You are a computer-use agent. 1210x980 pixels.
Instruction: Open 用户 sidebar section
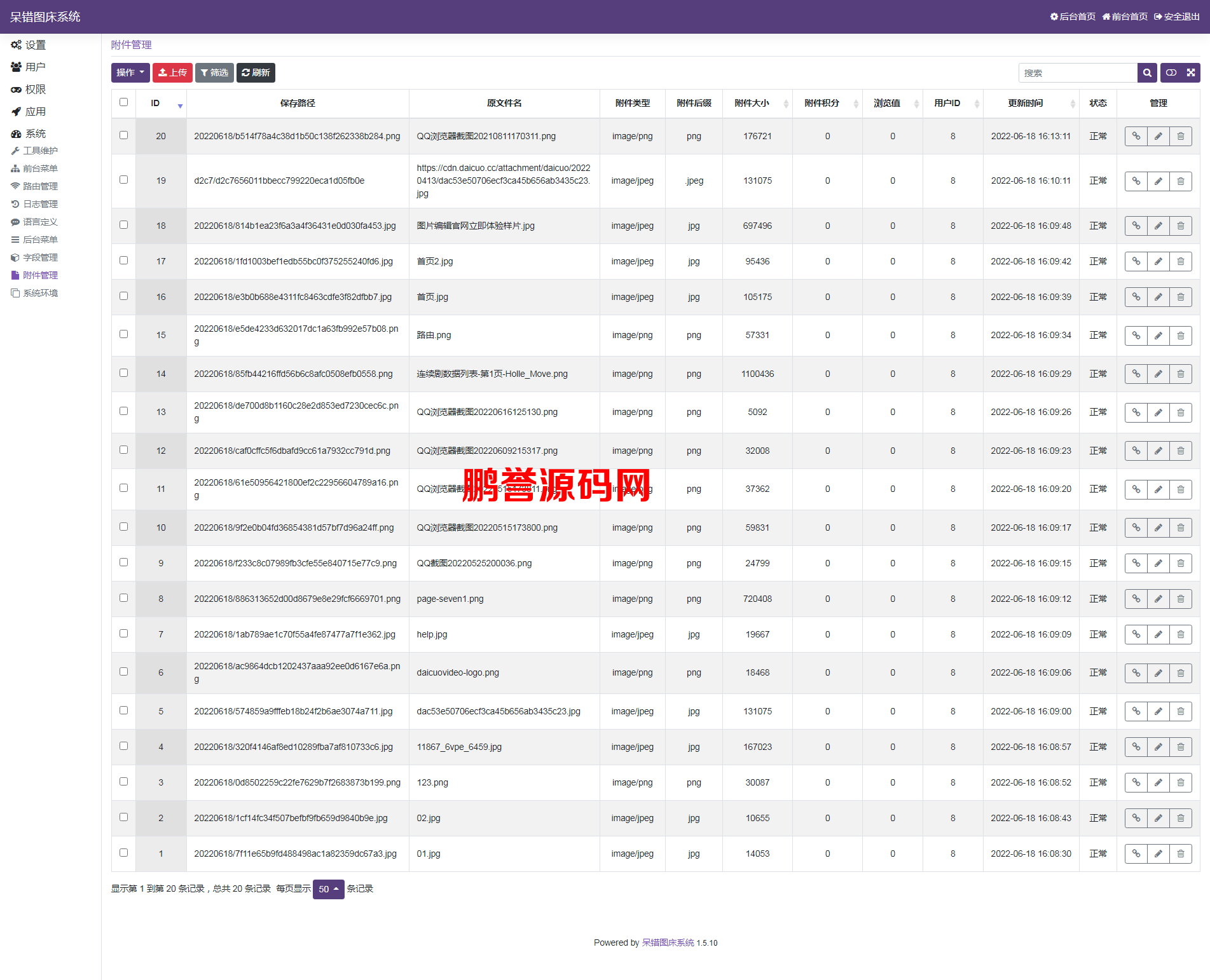coord(29,67)
